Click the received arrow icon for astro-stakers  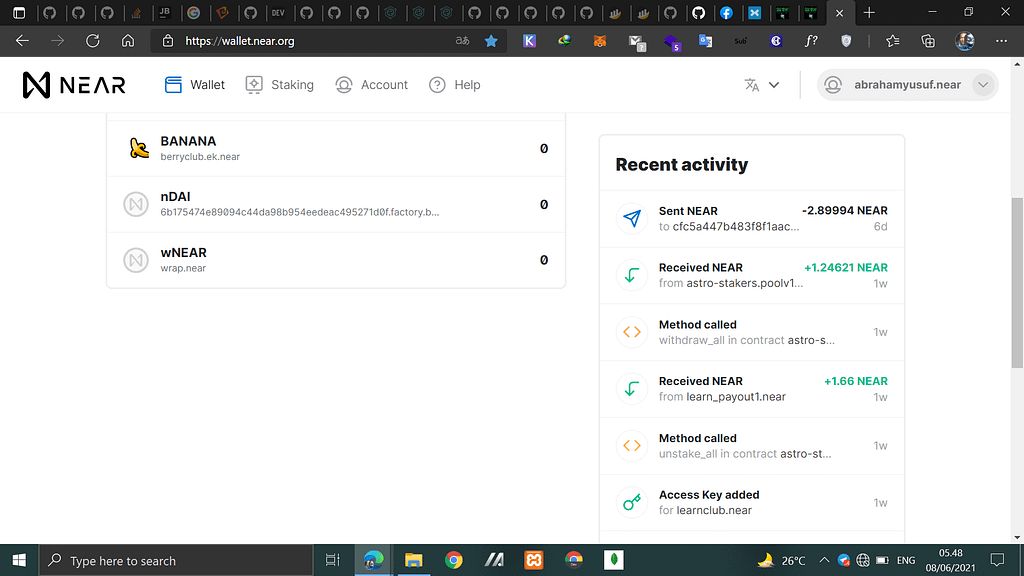pyautogui.click(x=632, y=275)
